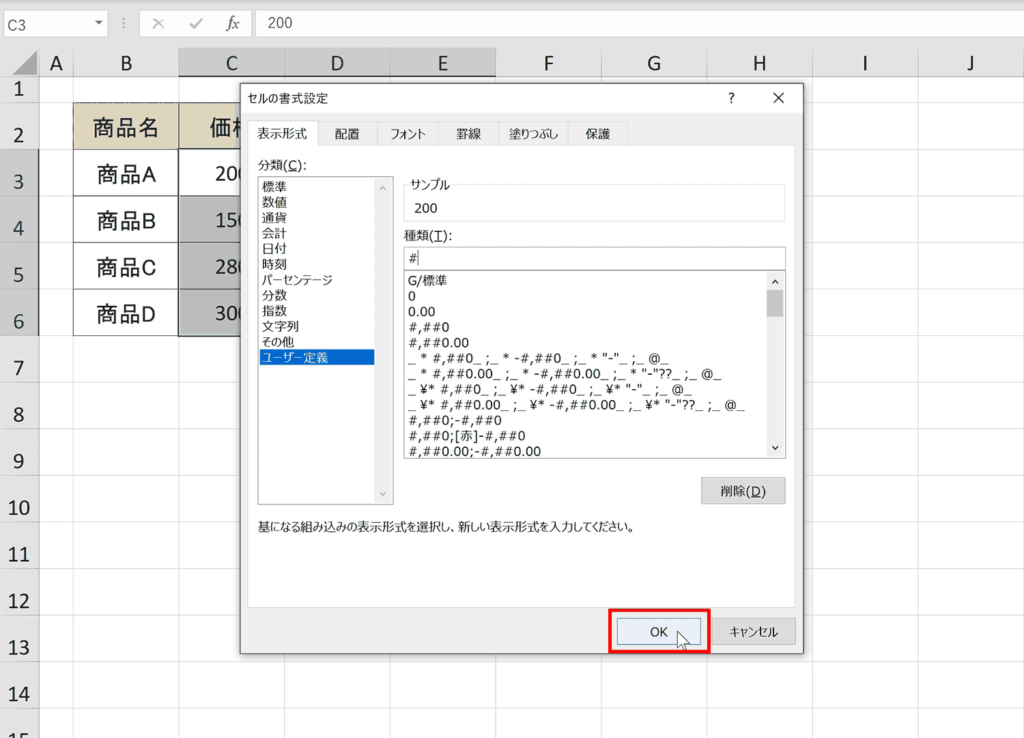
Task: Open the dialog Help (?) icon
Action: point(731,98)
